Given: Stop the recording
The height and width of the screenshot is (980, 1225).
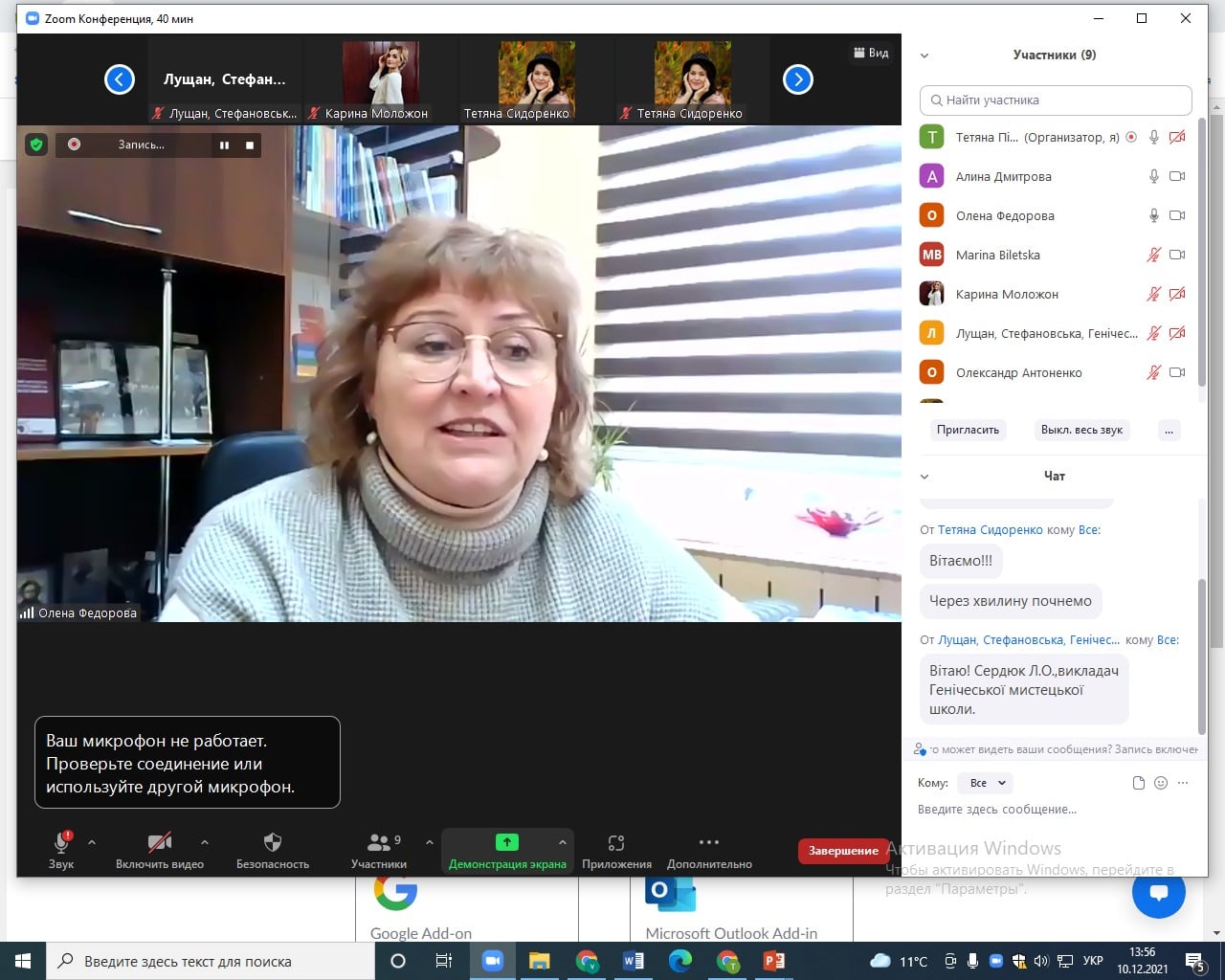Looking at the screenshot, I should [x=250, y=145].
